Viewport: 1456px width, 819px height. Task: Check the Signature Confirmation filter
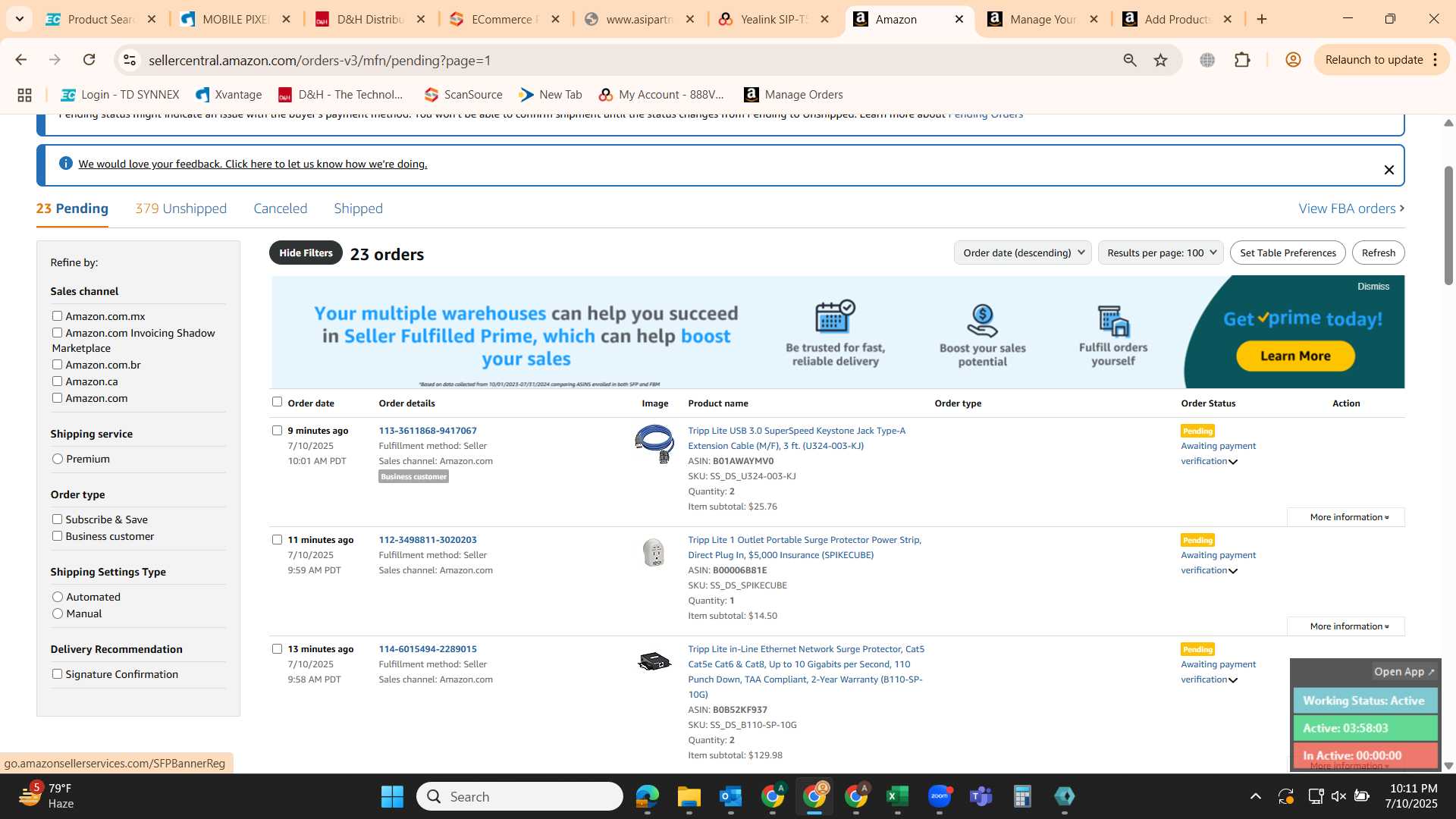[57, 674]
